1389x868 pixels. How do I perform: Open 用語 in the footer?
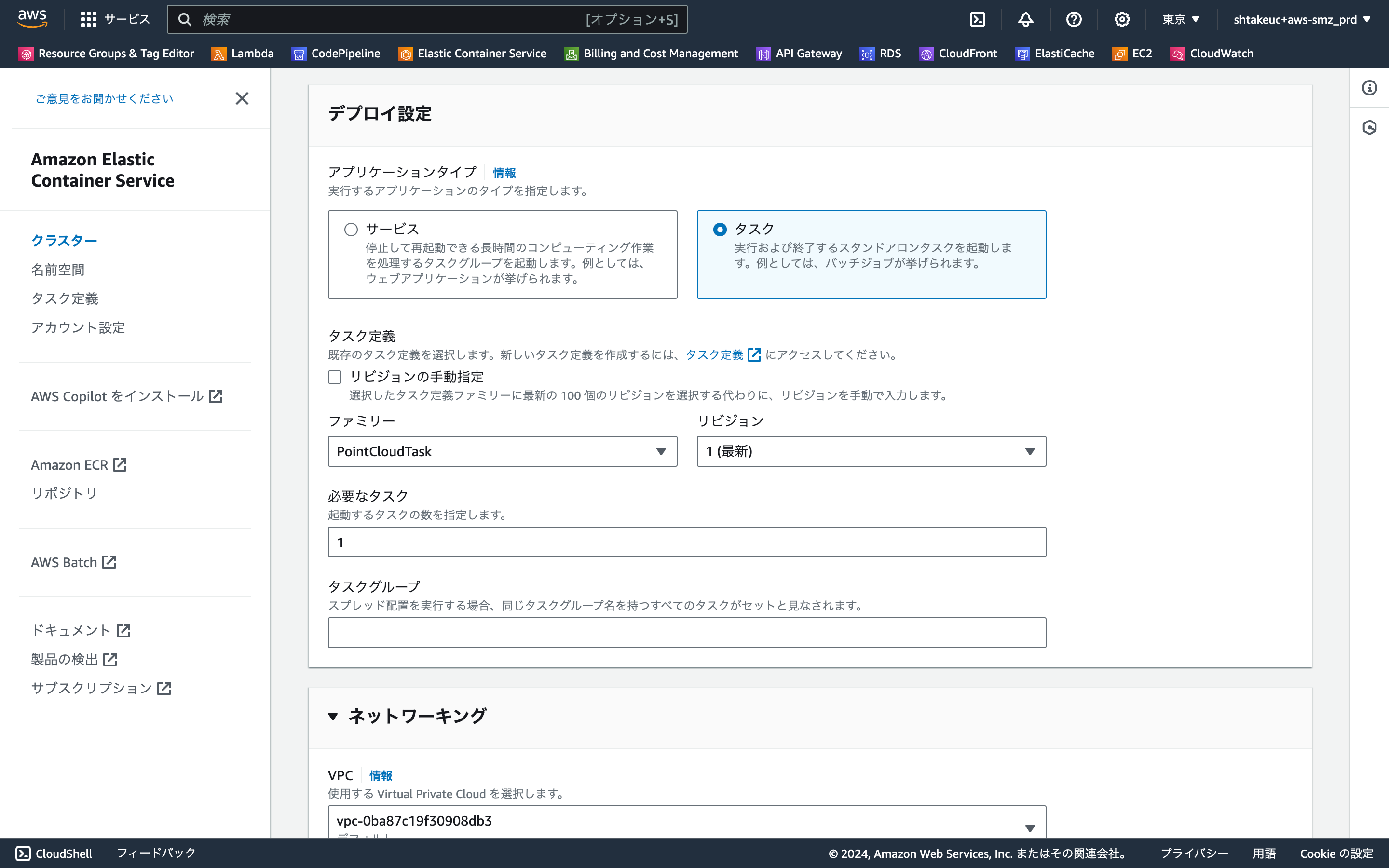[1265, 853]
